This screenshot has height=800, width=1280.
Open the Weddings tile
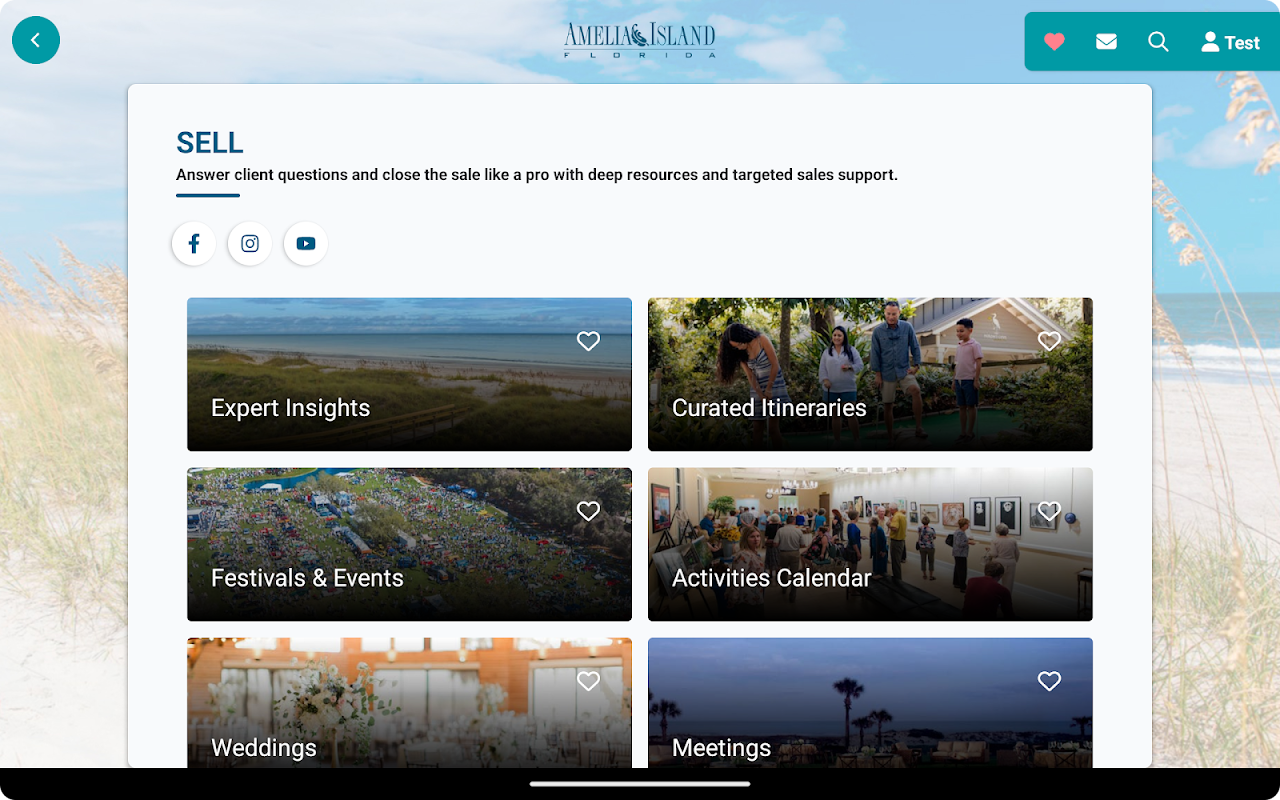(409, 703)
